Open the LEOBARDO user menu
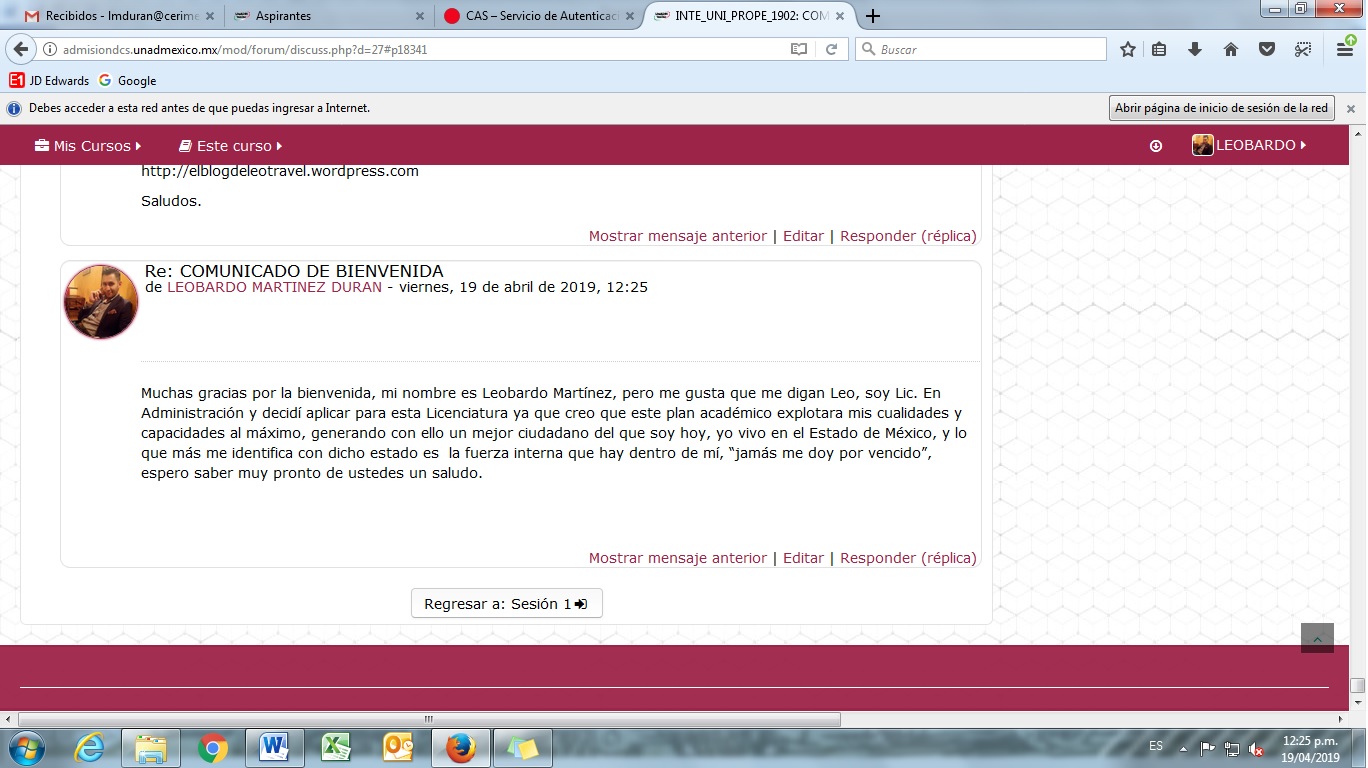Viewport: 1368px width, 768px height. click(x=1250, y=145)
